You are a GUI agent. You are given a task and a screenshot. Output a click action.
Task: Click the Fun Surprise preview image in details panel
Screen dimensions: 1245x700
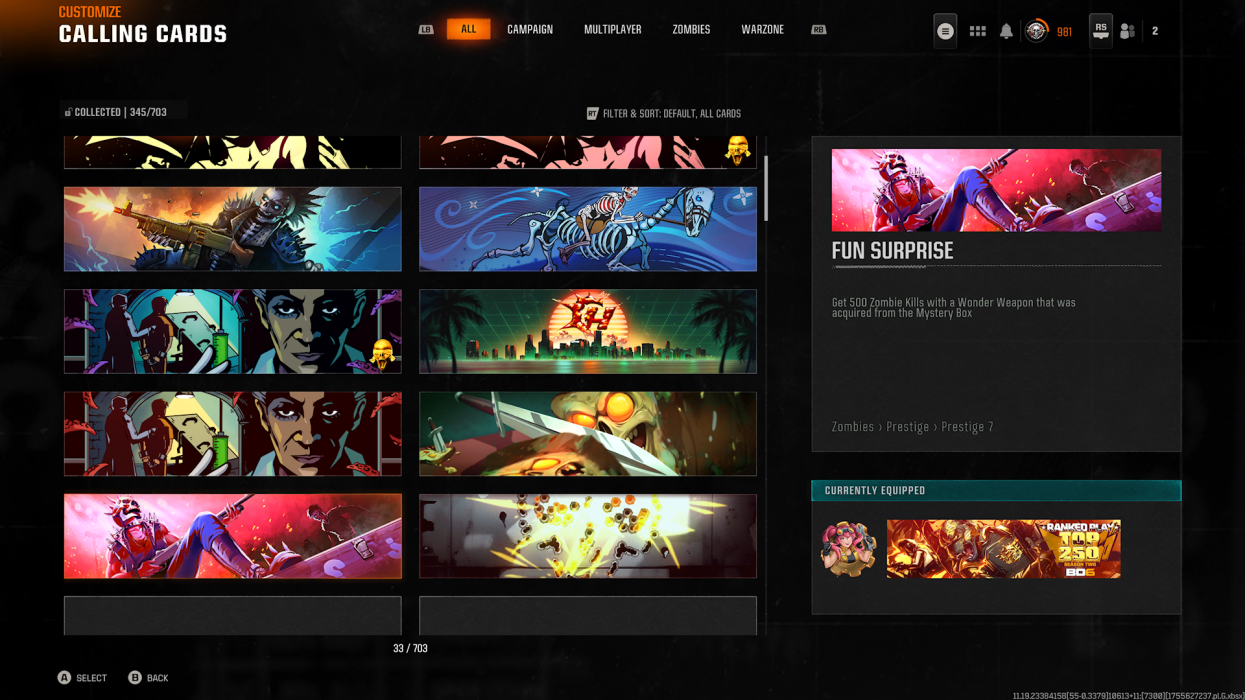pos(996,190)
